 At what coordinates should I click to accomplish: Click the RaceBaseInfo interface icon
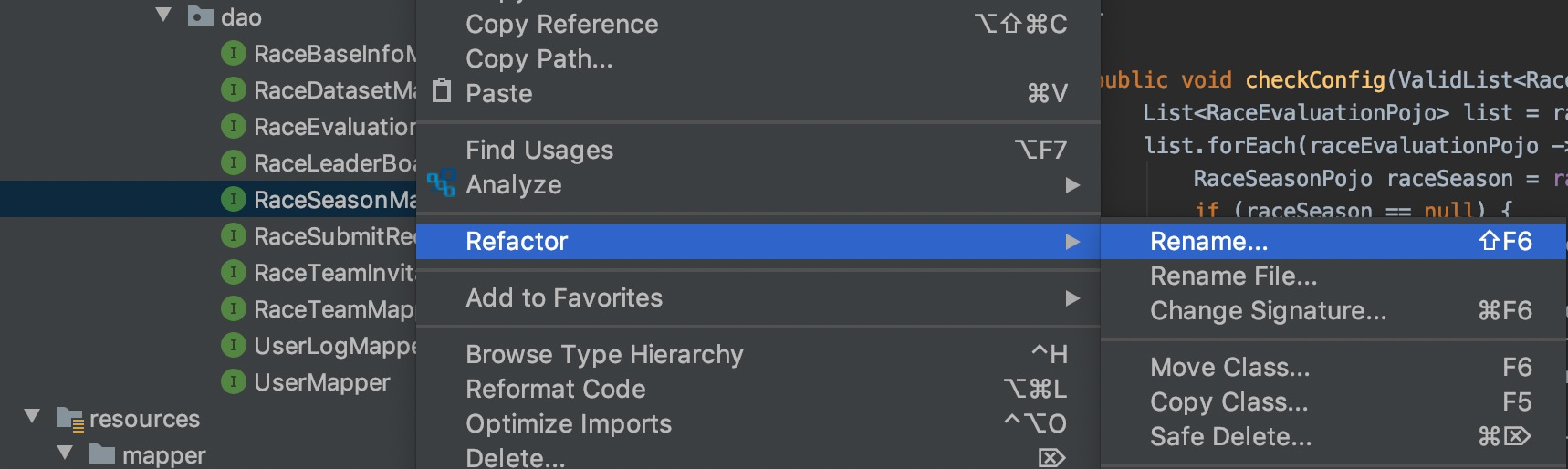[x=234, y=53]
